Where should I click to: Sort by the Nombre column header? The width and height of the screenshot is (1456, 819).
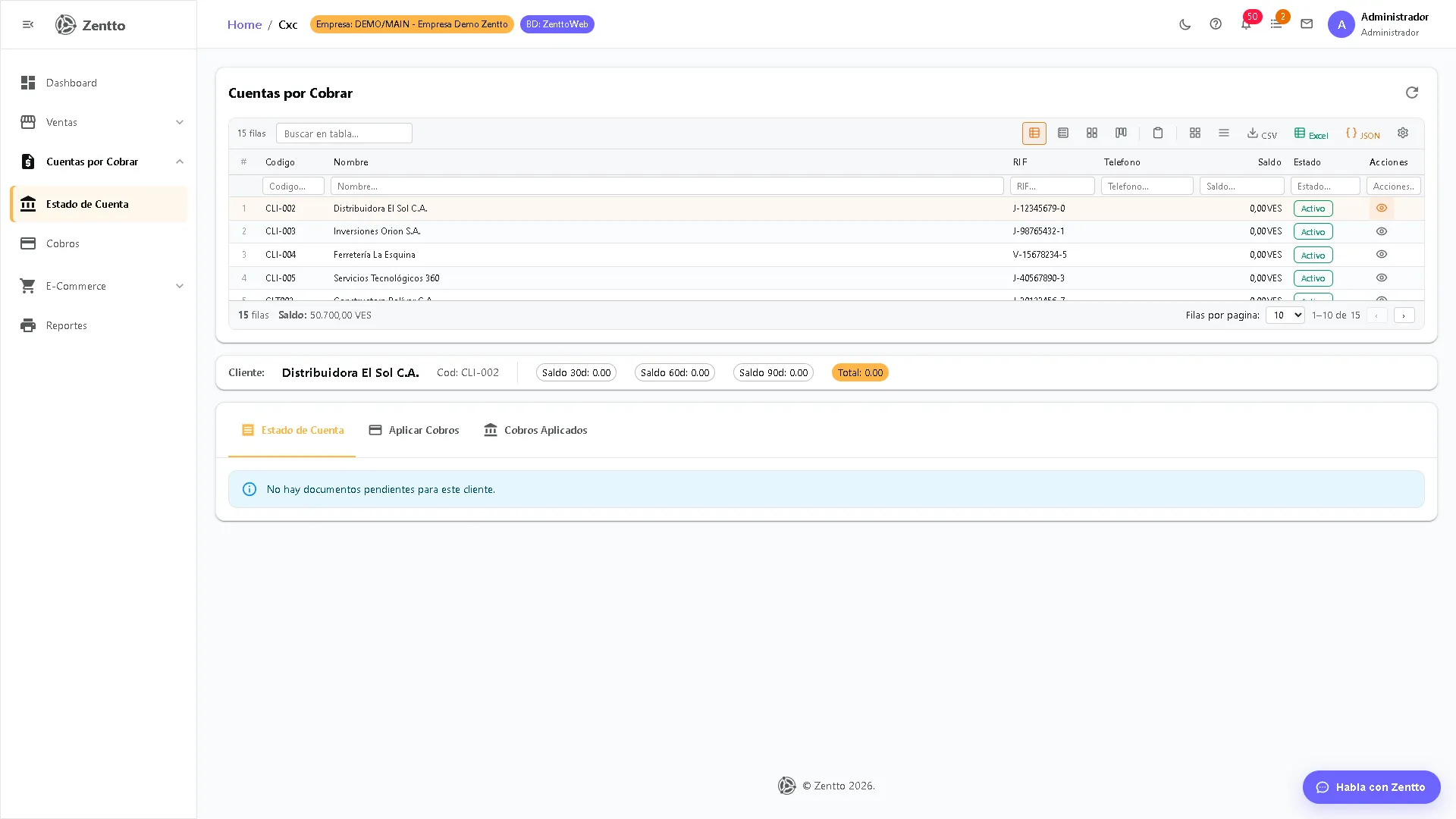pos(350,162)
